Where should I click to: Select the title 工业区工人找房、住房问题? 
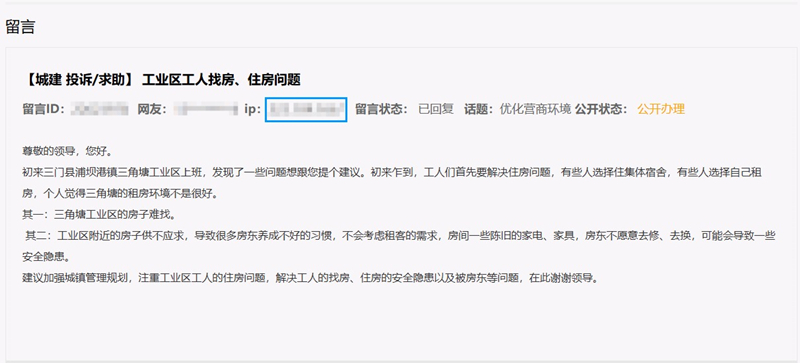tap(221, 80)
